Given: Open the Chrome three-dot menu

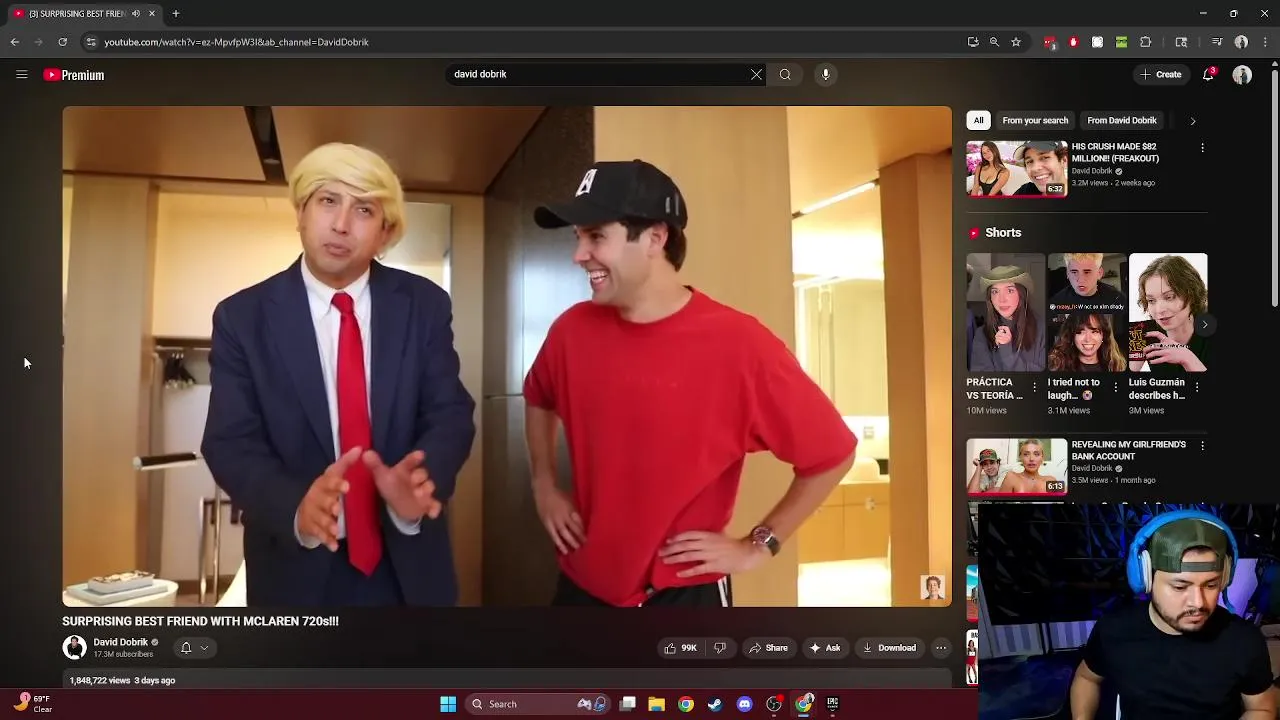Looking at the screenshot, I should (x=1265, y=42).
